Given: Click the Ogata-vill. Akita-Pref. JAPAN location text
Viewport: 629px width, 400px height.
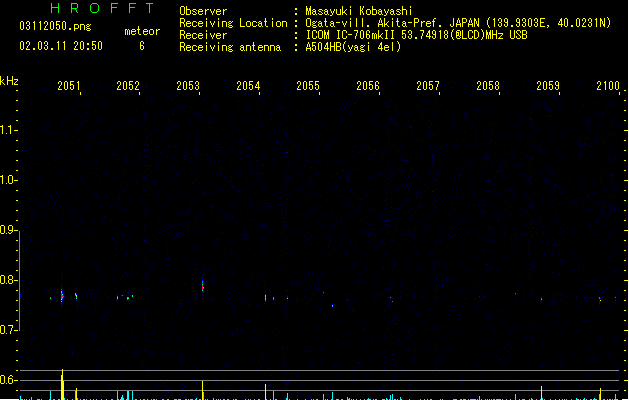Looking at the screenshot, I should pyautogui.click(x=458, y=23).
